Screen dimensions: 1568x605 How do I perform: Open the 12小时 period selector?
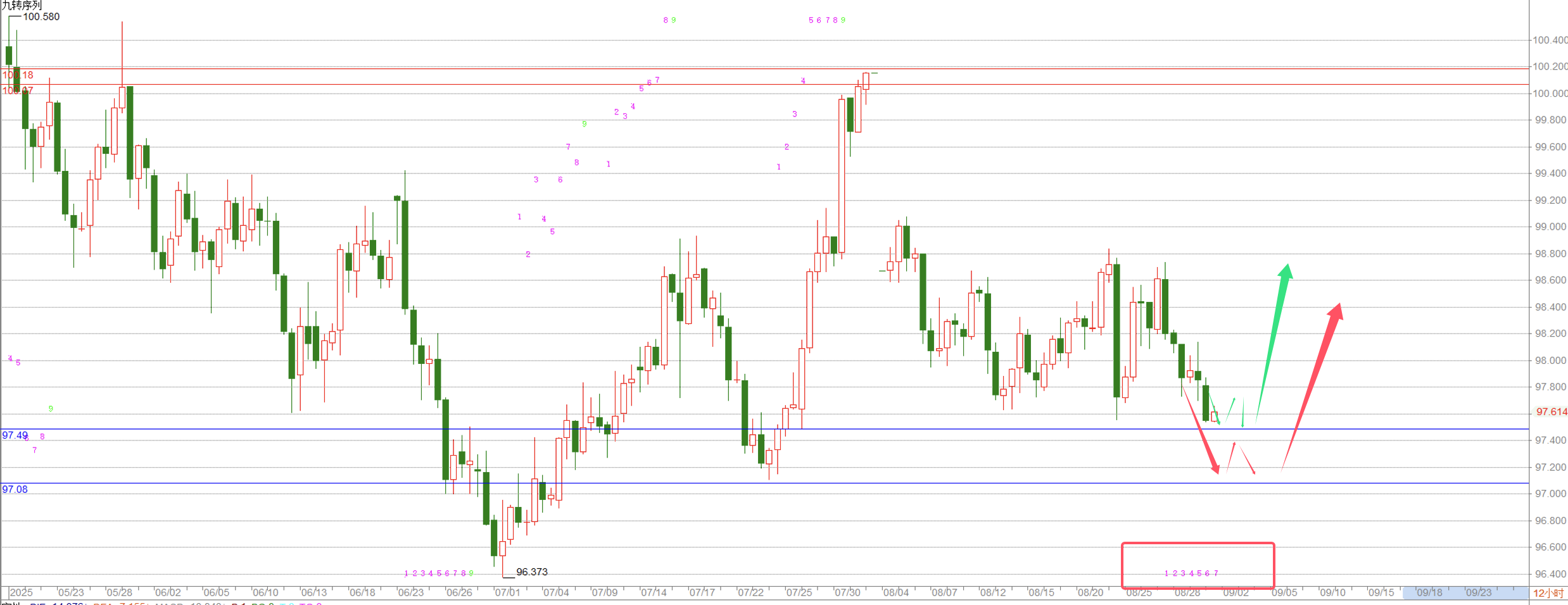[x=1548, y=593]
